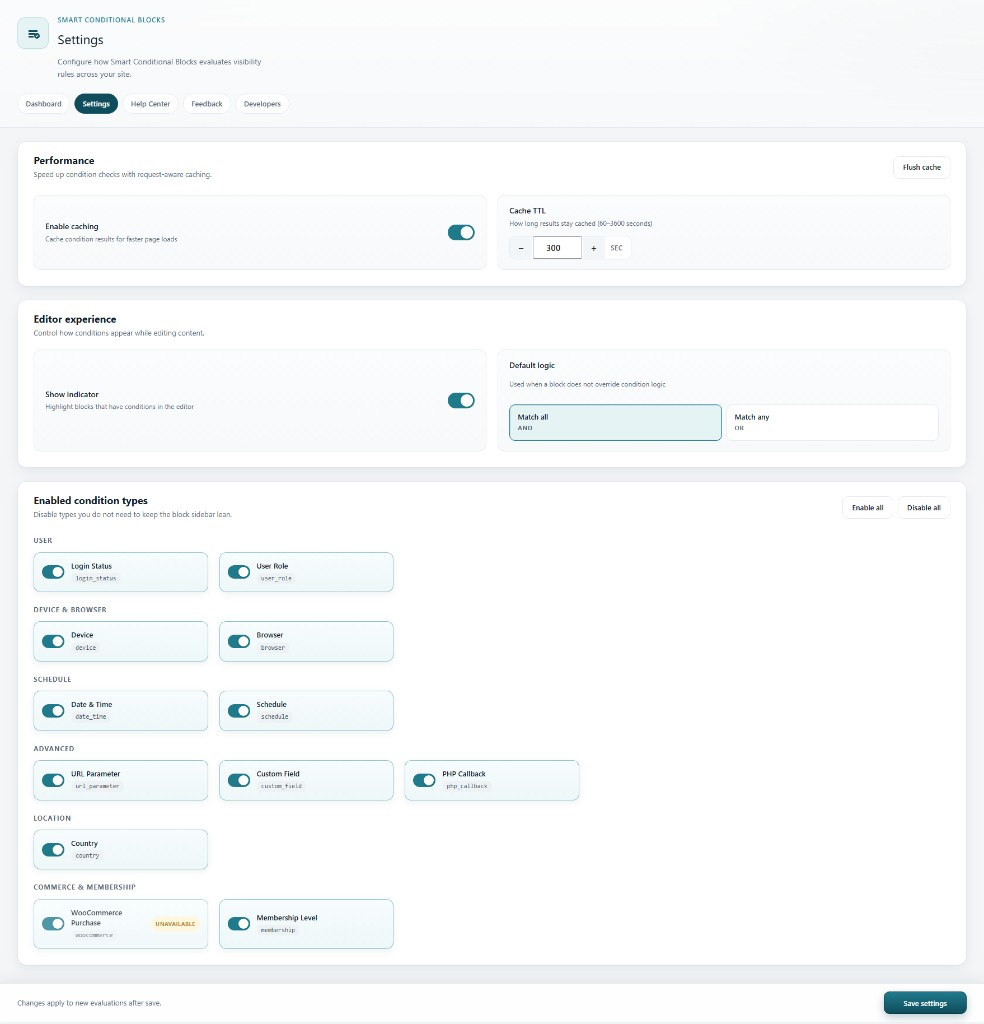984x1024 pixels.
Task: Click the Editor experience heading
Action: coord(75,319)
